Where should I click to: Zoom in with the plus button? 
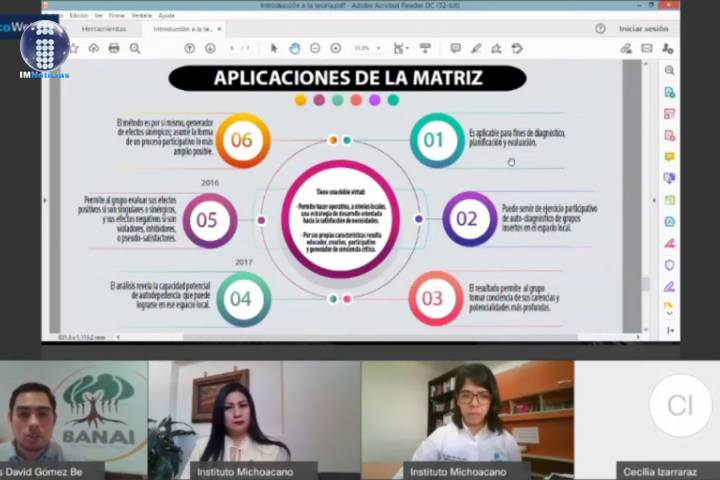tap(335, 48)
